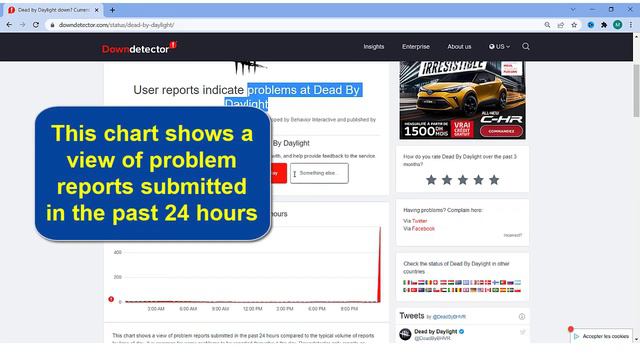Screen dimensions: 640x360
Task: Click the Dead by Daylight tweet avatar
Action: pyautogui.click(x=405, y=334)
